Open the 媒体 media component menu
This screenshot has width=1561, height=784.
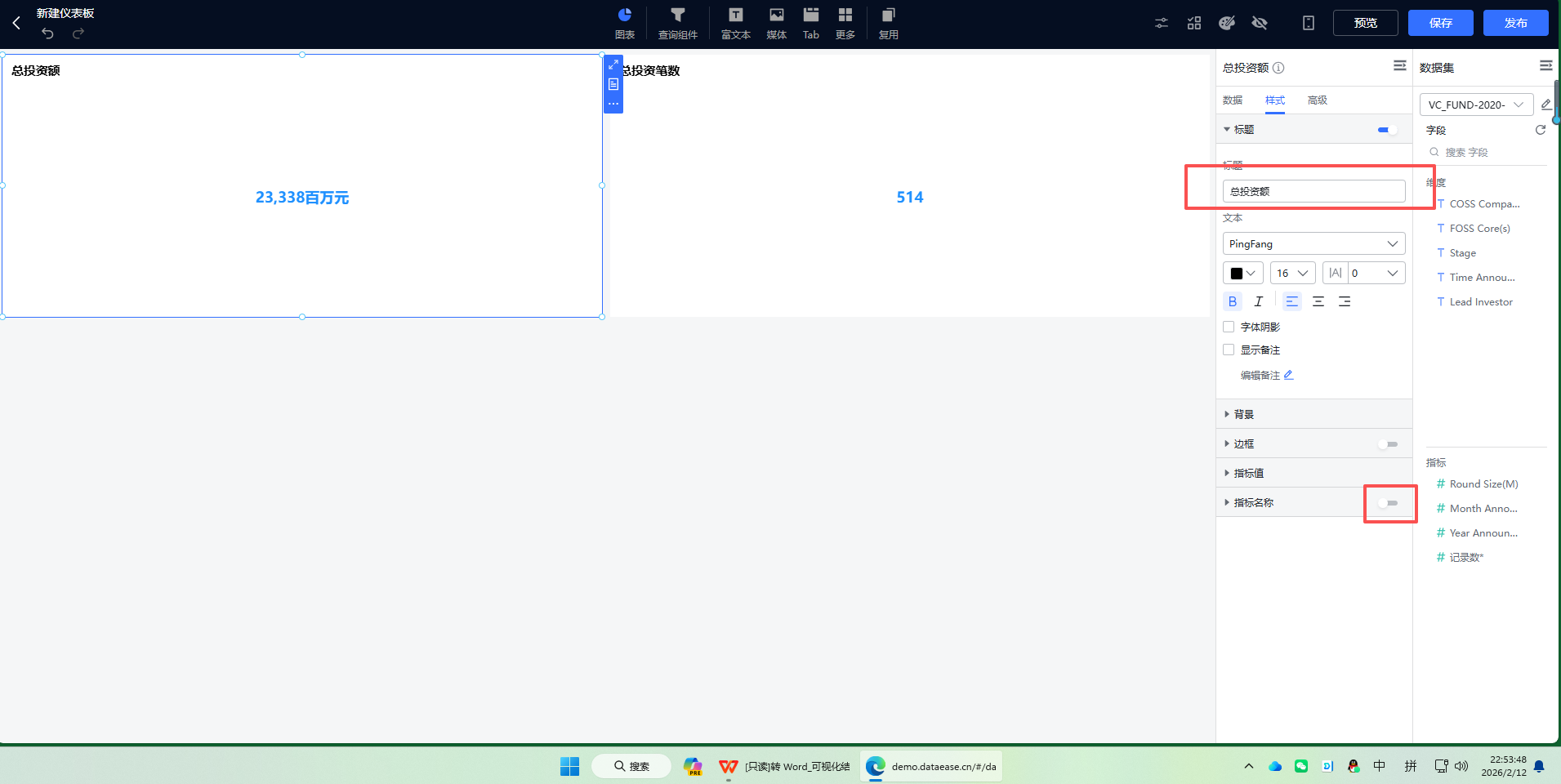[777, 23]
